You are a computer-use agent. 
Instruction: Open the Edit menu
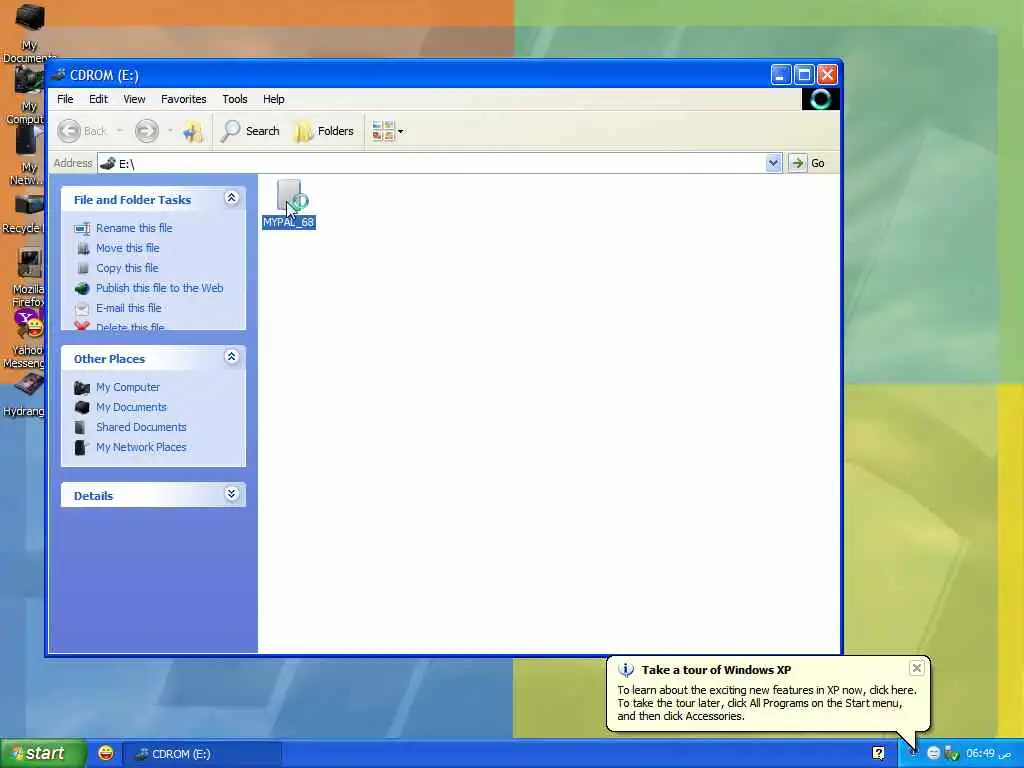coord(99,99)
